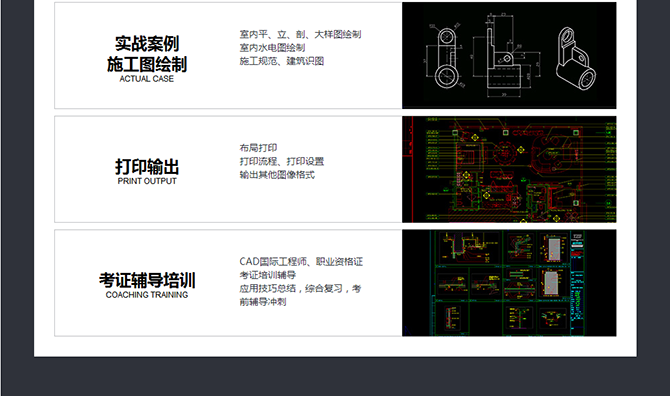Click the 考证培训辅导 text line
Screen dimensions: 670x396
pos(267,275)
